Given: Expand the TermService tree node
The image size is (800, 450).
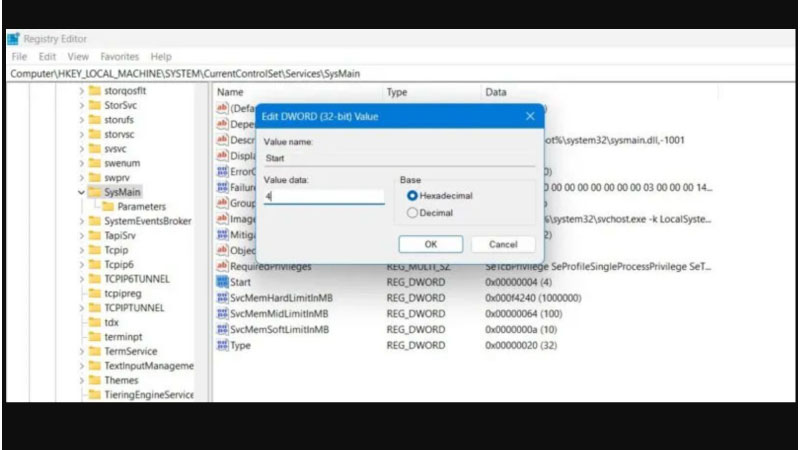Looking at the screenshot, I should tap(82, 352).
